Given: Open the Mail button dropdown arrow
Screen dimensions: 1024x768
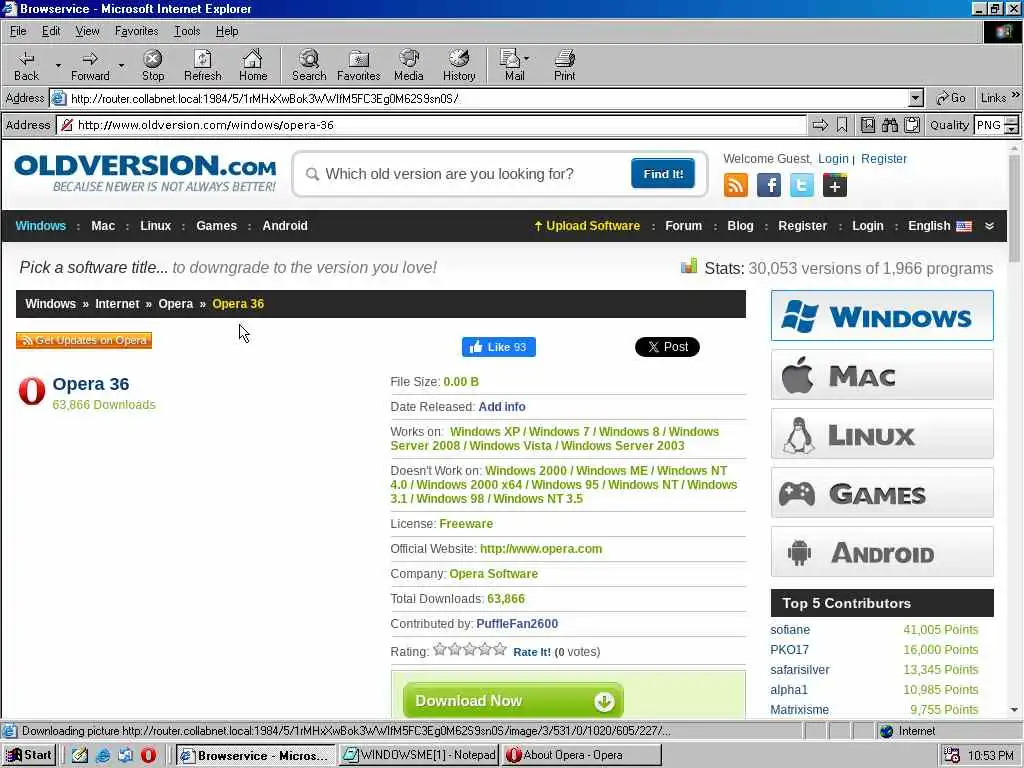Looking at the screenshot, I should click(x=526, y=58).
